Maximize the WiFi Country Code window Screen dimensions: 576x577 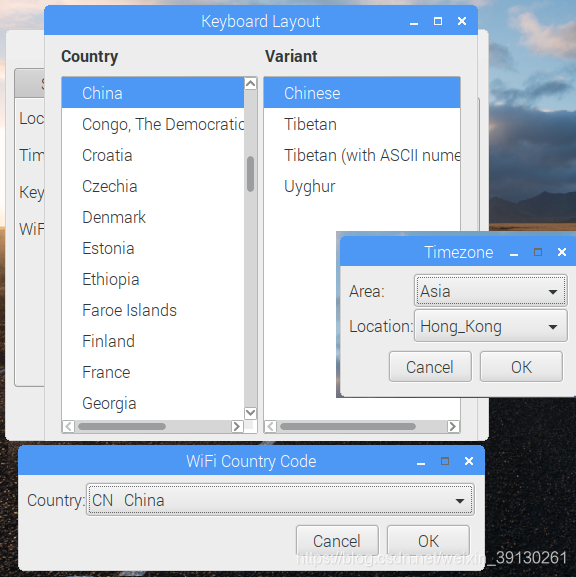[445, 461]
